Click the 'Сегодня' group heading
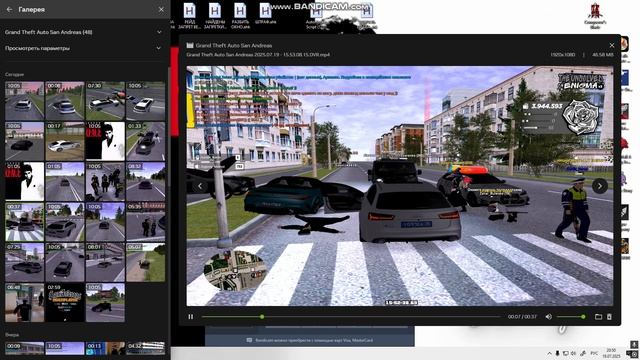The image size is (640, 360). click(x=14, y=75)
